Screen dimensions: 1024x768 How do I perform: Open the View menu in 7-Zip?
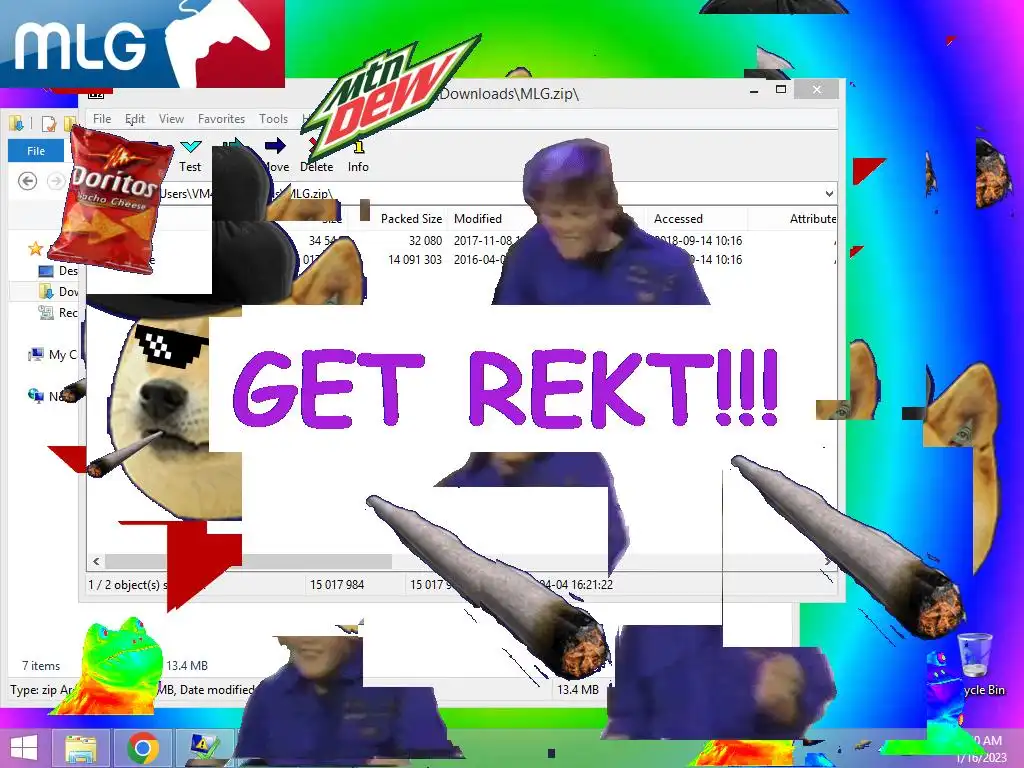tap(171, 119)
